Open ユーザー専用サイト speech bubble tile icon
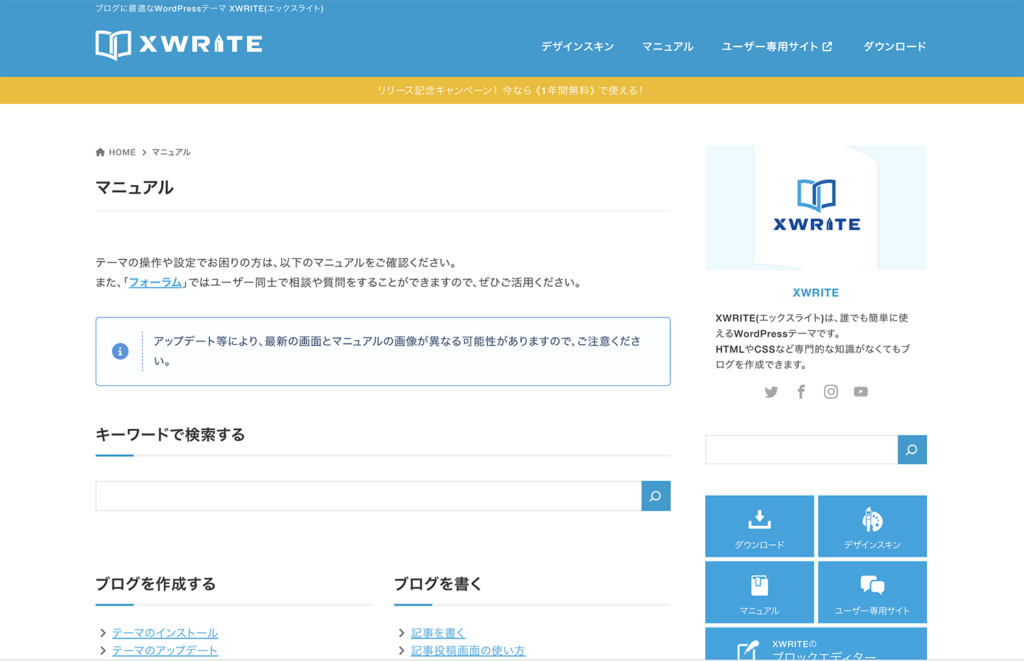 (872, 583)
